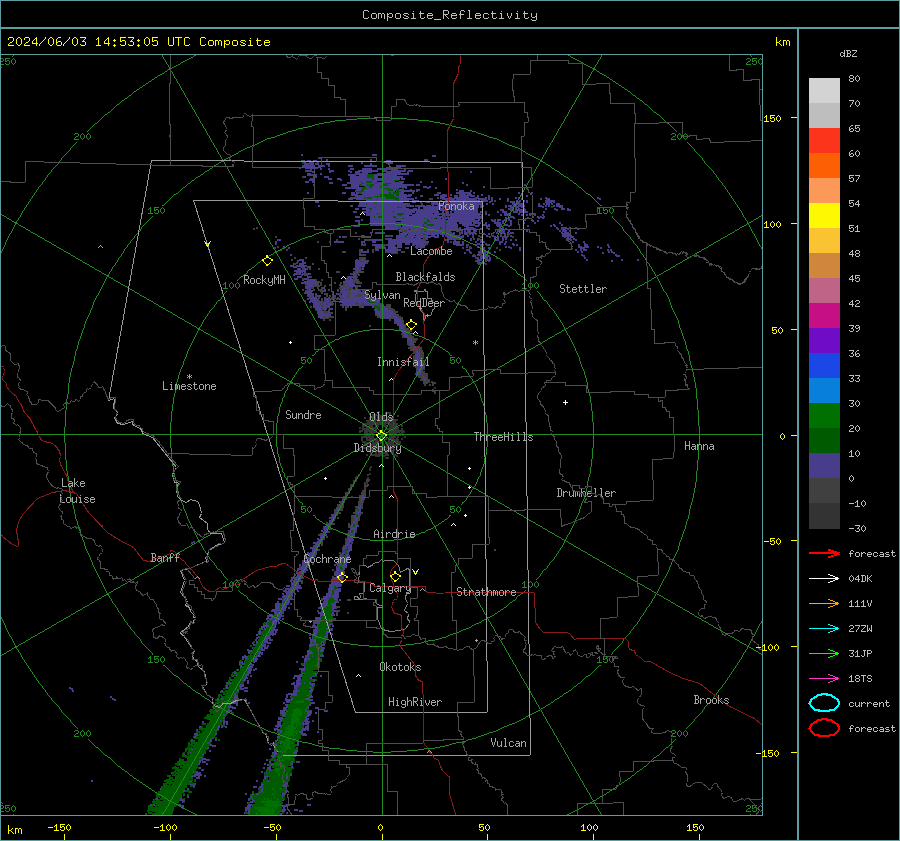
Task: Pick the green 31JP arrow legend icon
Action: click(824, 653)
